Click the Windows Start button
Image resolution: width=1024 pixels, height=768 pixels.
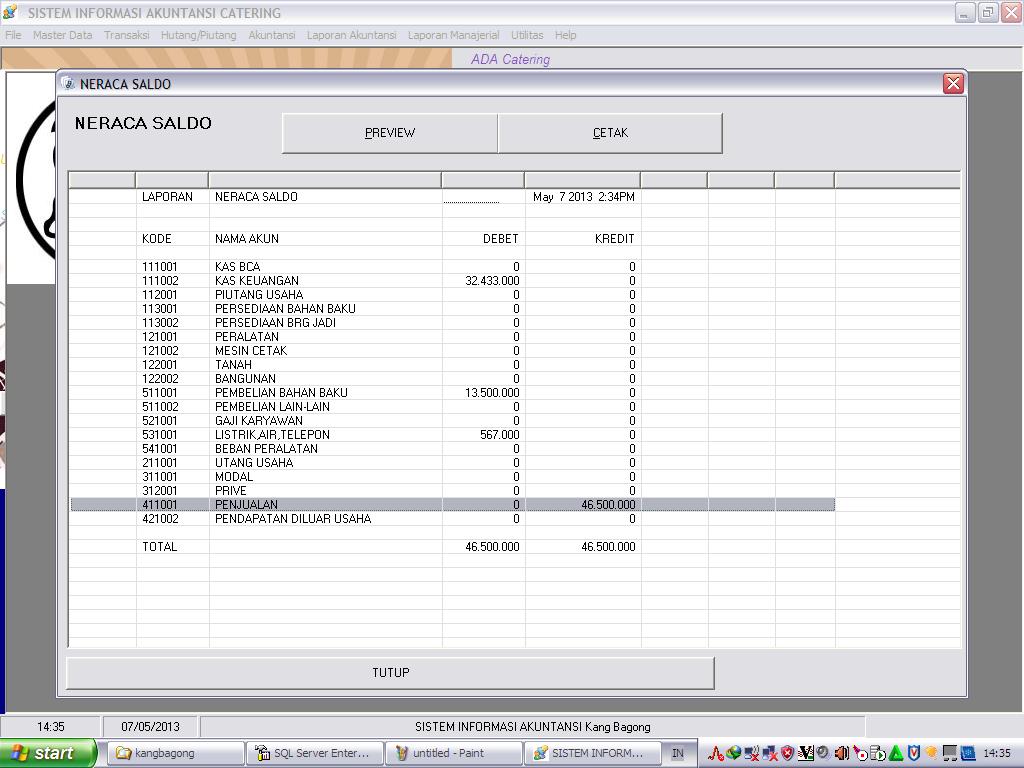(x=48, y=753)
